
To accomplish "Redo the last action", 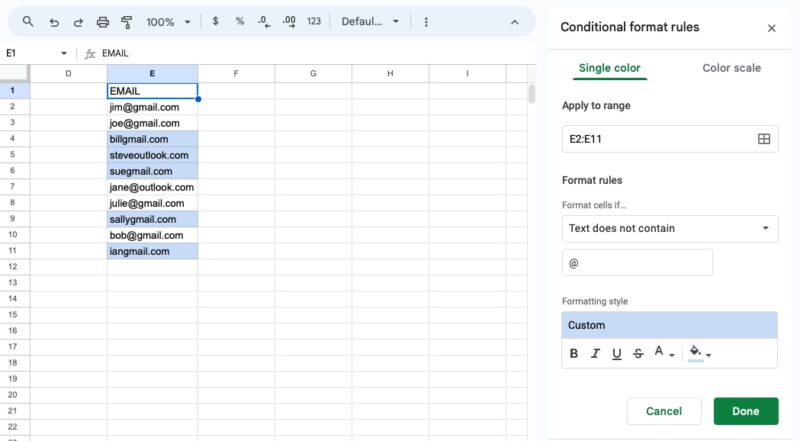I will [x=78, y=22].
